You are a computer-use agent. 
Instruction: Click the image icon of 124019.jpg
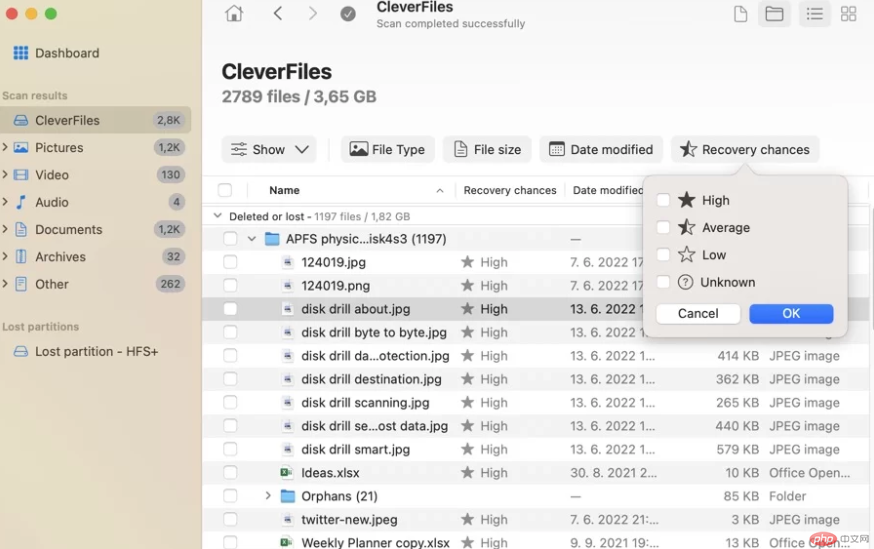[288, 262]
